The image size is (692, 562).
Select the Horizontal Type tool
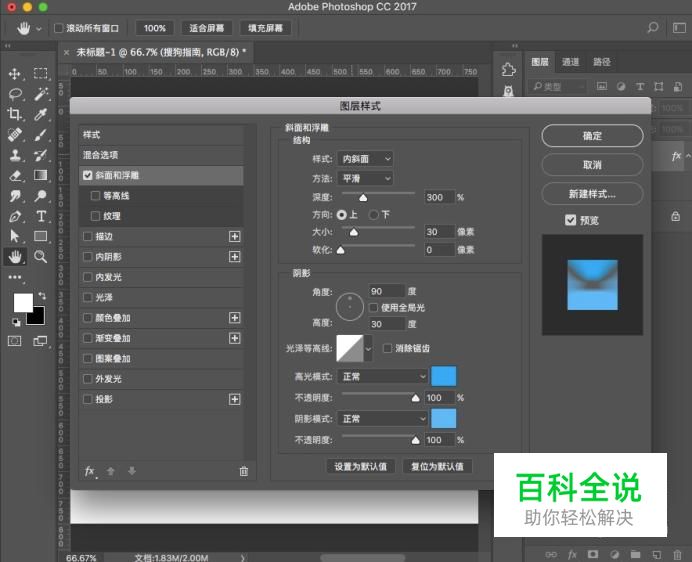pyautogui.click(x=41, y=216)
